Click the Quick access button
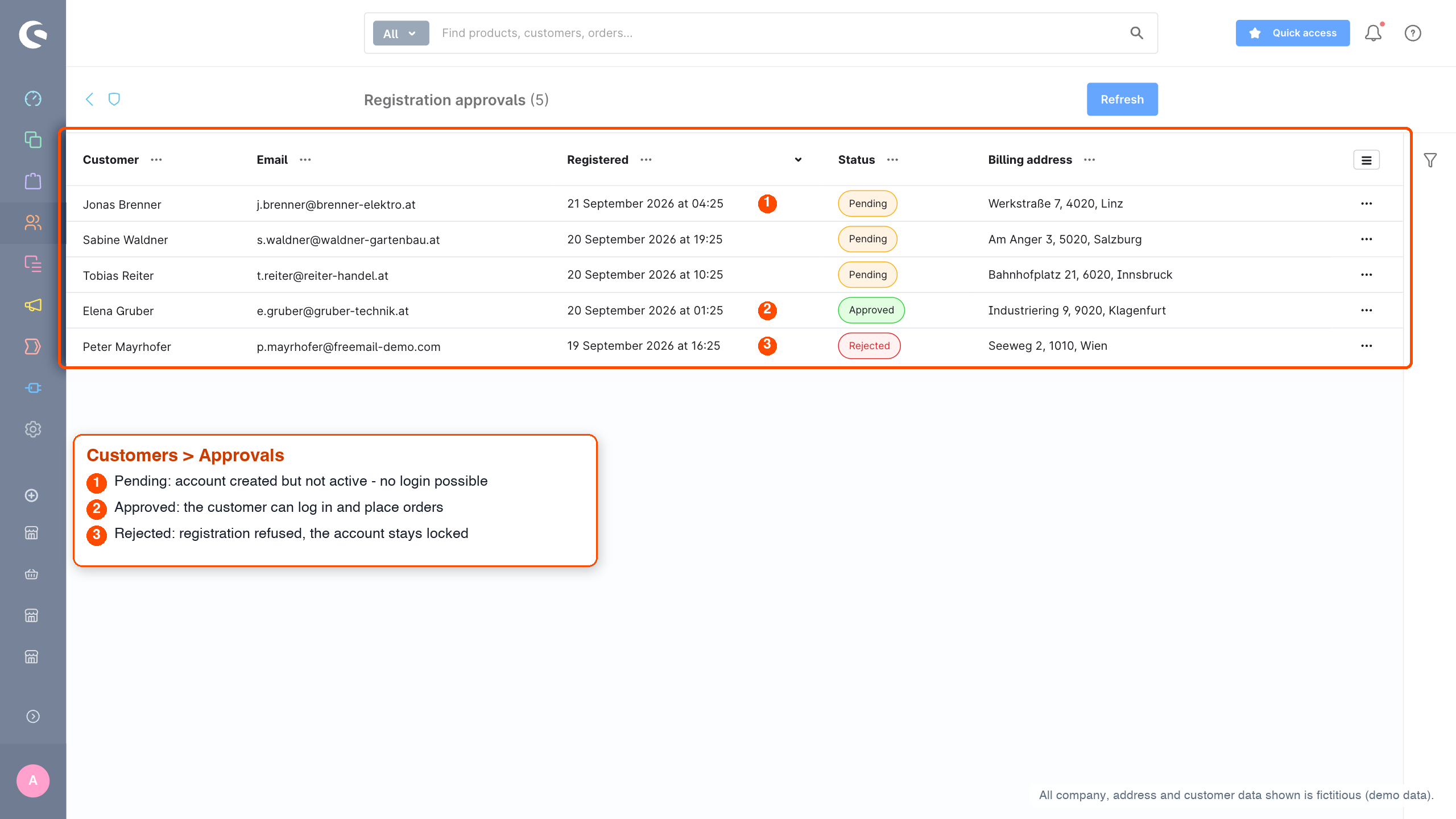Image resolution: width=1456 pixels, height=819 pixels. (x=1293, y=33)
